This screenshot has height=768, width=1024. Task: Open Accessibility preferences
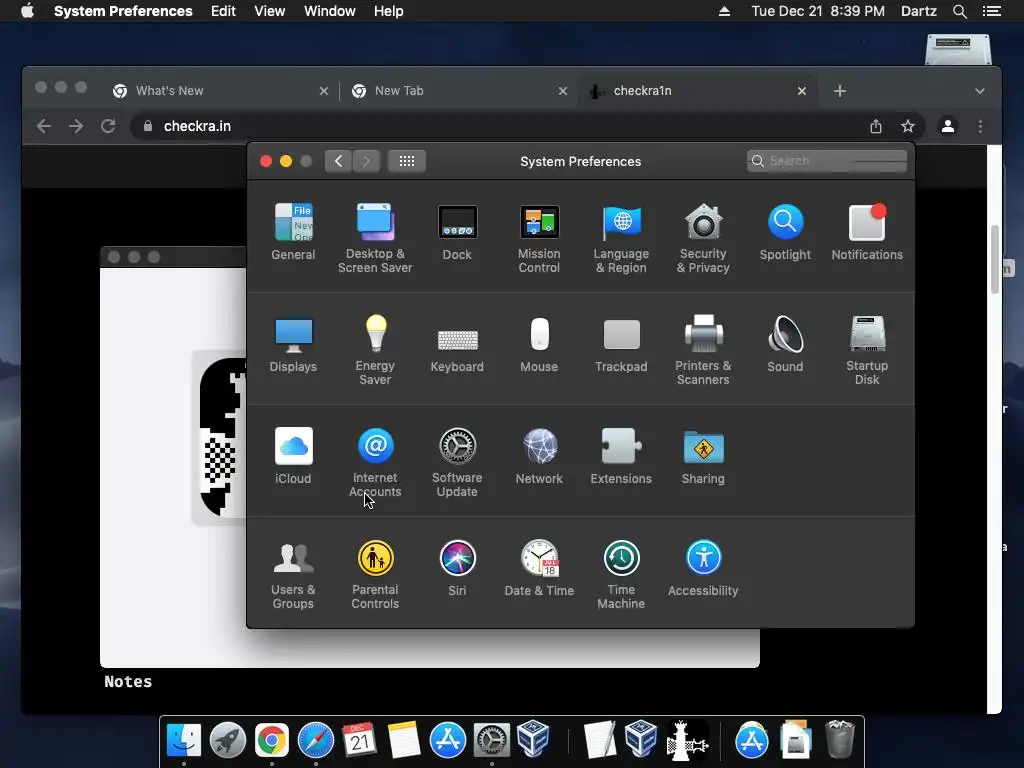pyautogui.click(x=703, y=568)
